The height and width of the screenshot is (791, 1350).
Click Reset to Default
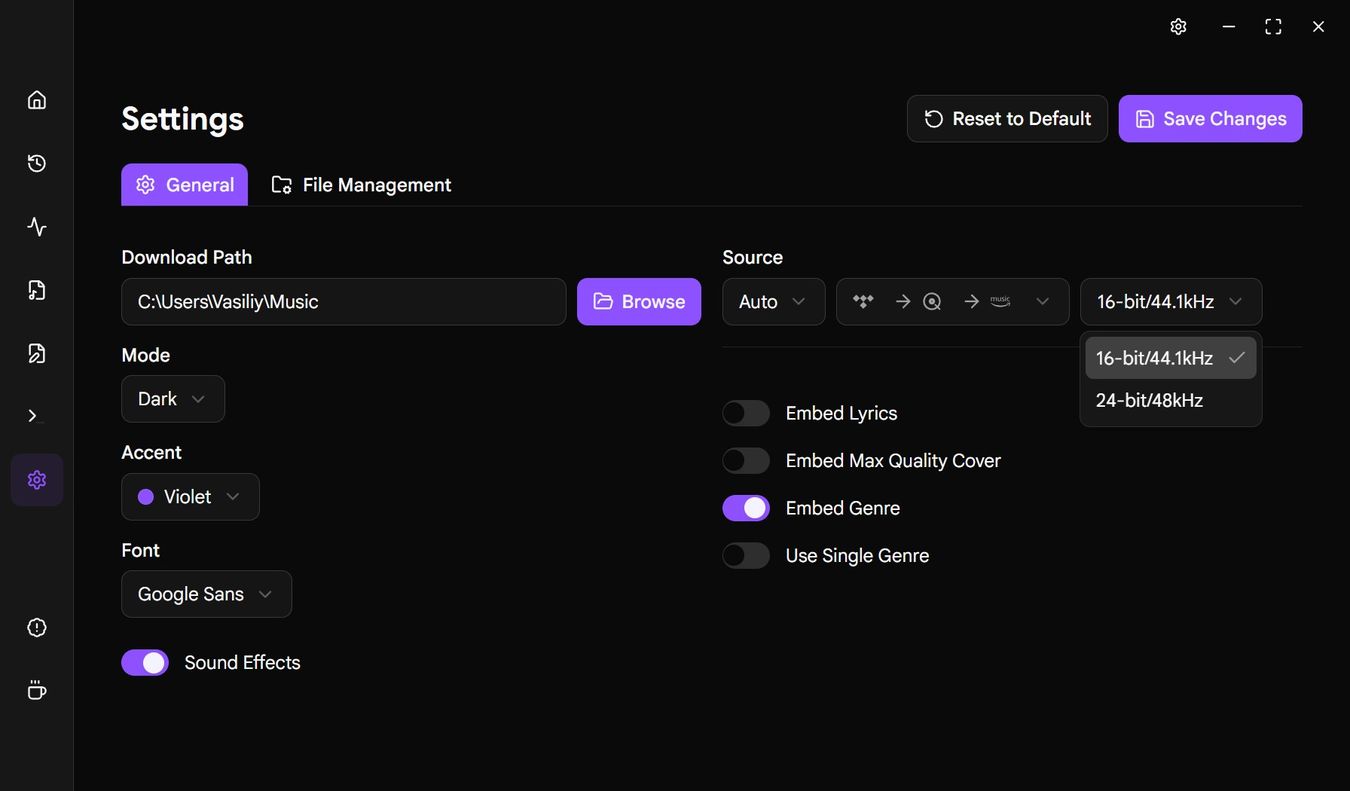pos(1007,118)
